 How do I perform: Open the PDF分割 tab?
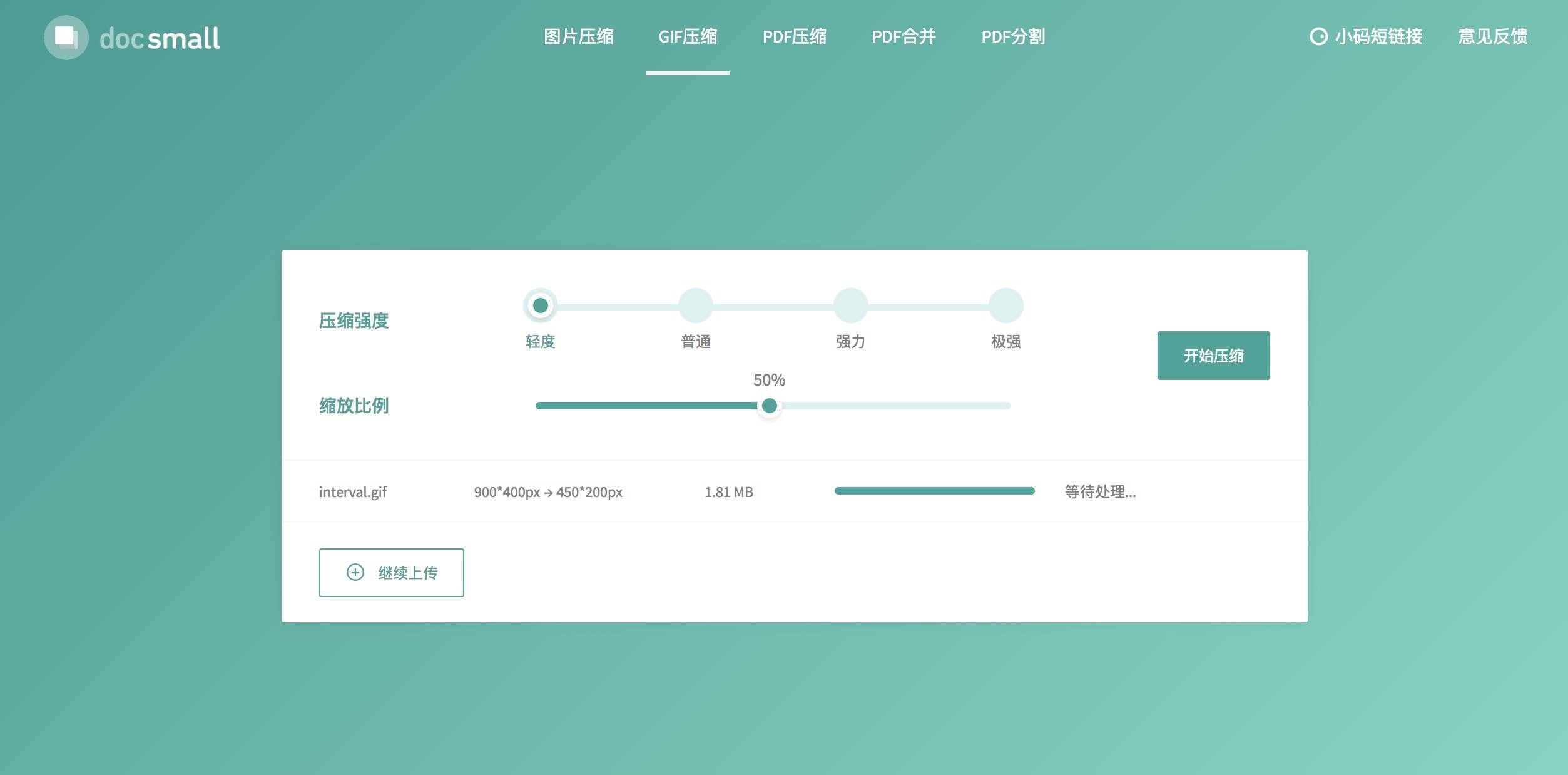(1013, 37)
